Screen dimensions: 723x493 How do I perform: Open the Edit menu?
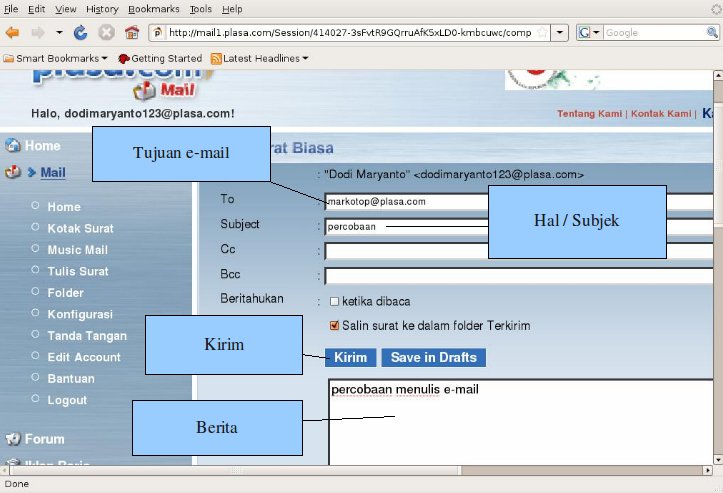[36, 9]
